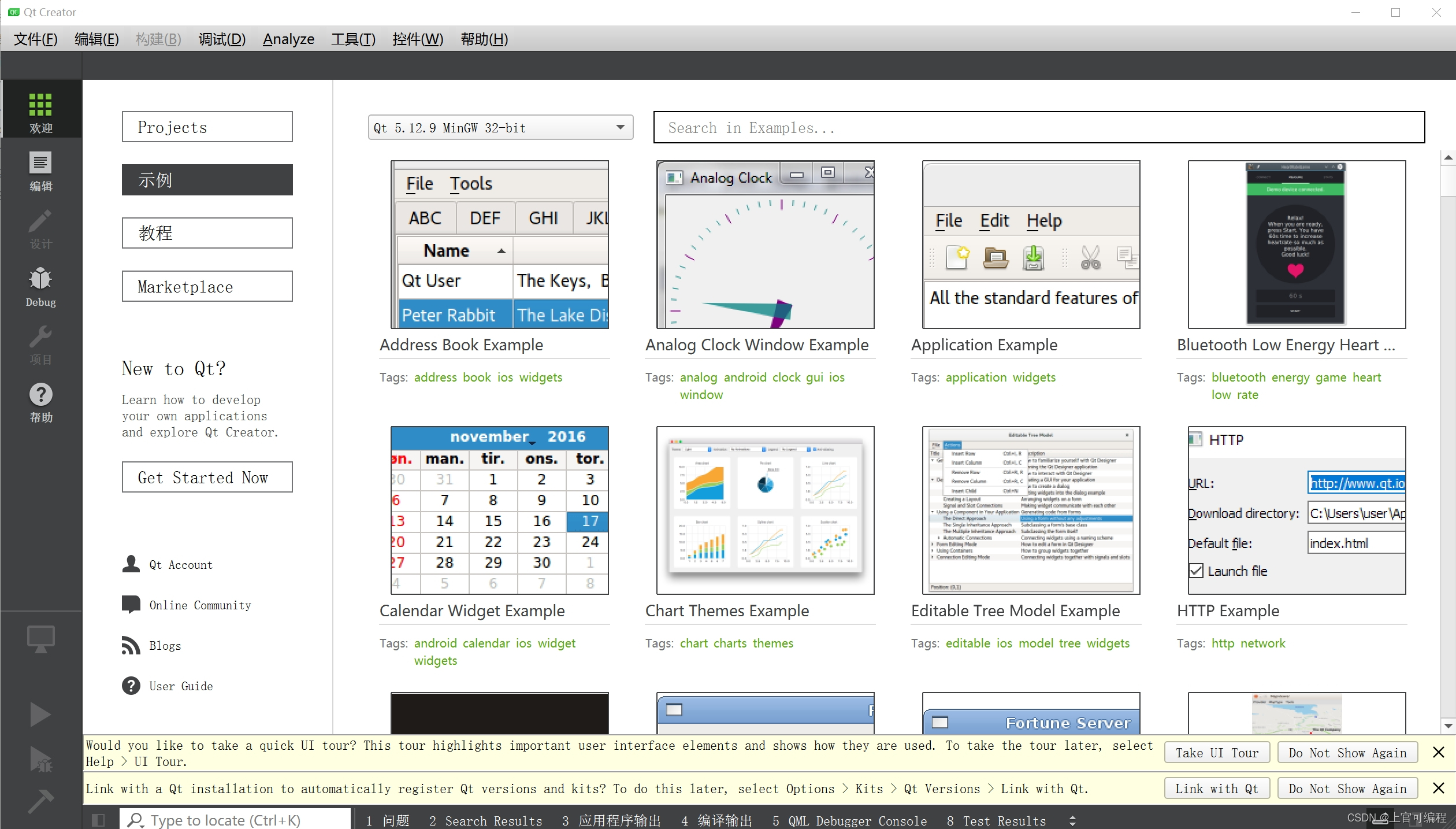Click the 'http' tag link
The image size is (1456, 829).
(x=1223, y=643)
